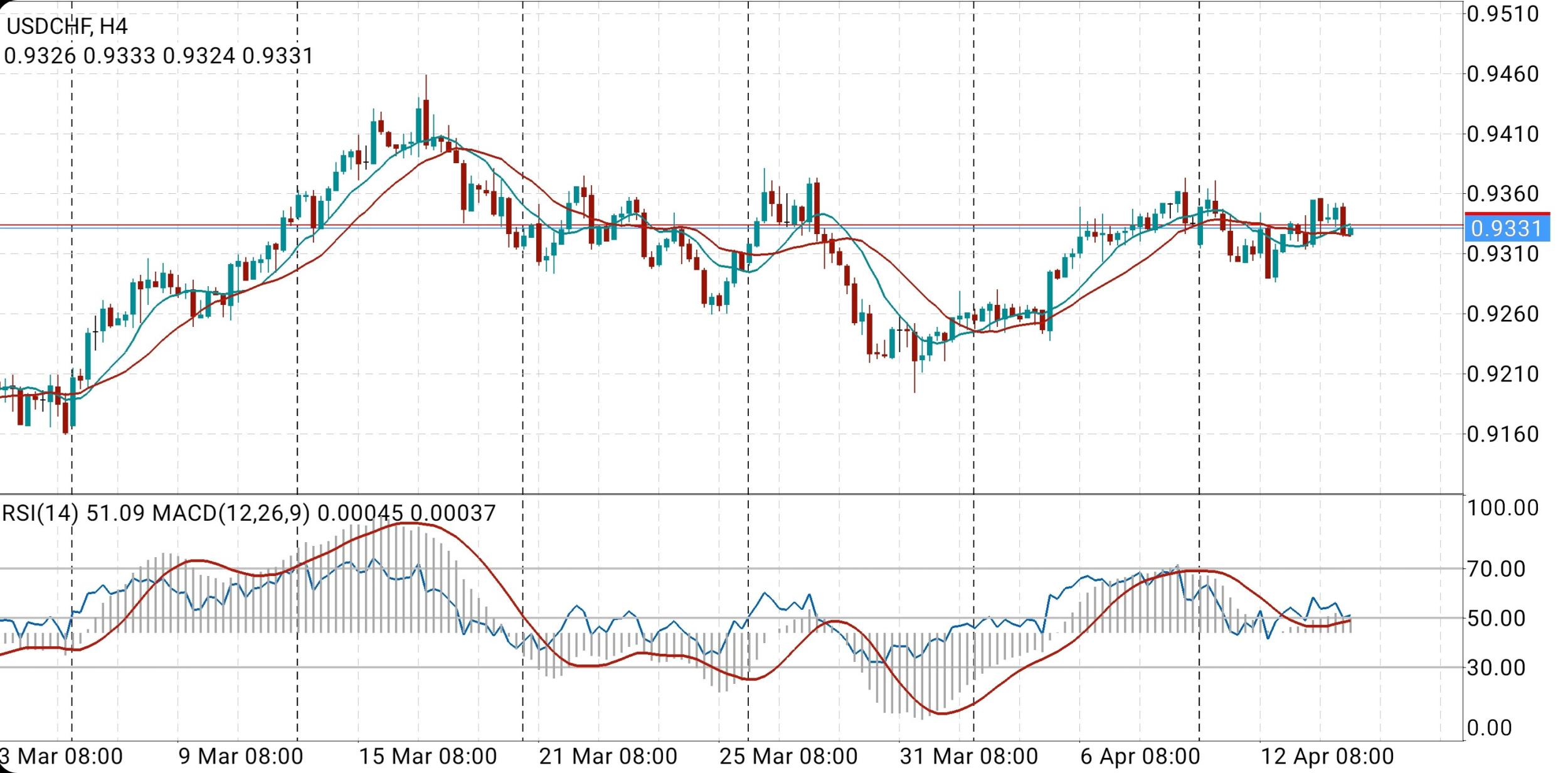Viewport: 1568px width, 773px height.
Task: Click the 0.9310 price axis label
Action: tap(1503, 254)
